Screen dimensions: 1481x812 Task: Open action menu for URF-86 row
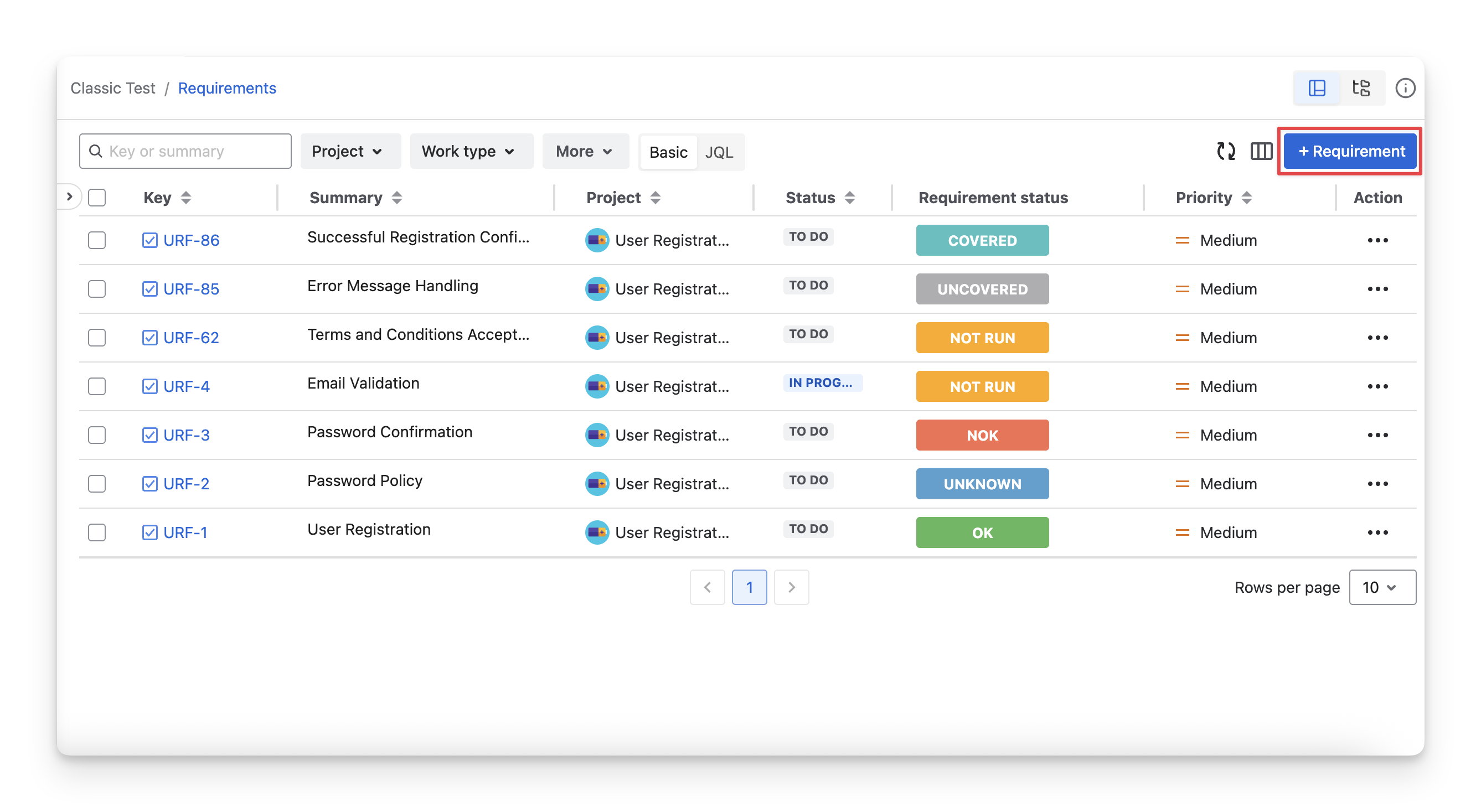coord(1377,240)
